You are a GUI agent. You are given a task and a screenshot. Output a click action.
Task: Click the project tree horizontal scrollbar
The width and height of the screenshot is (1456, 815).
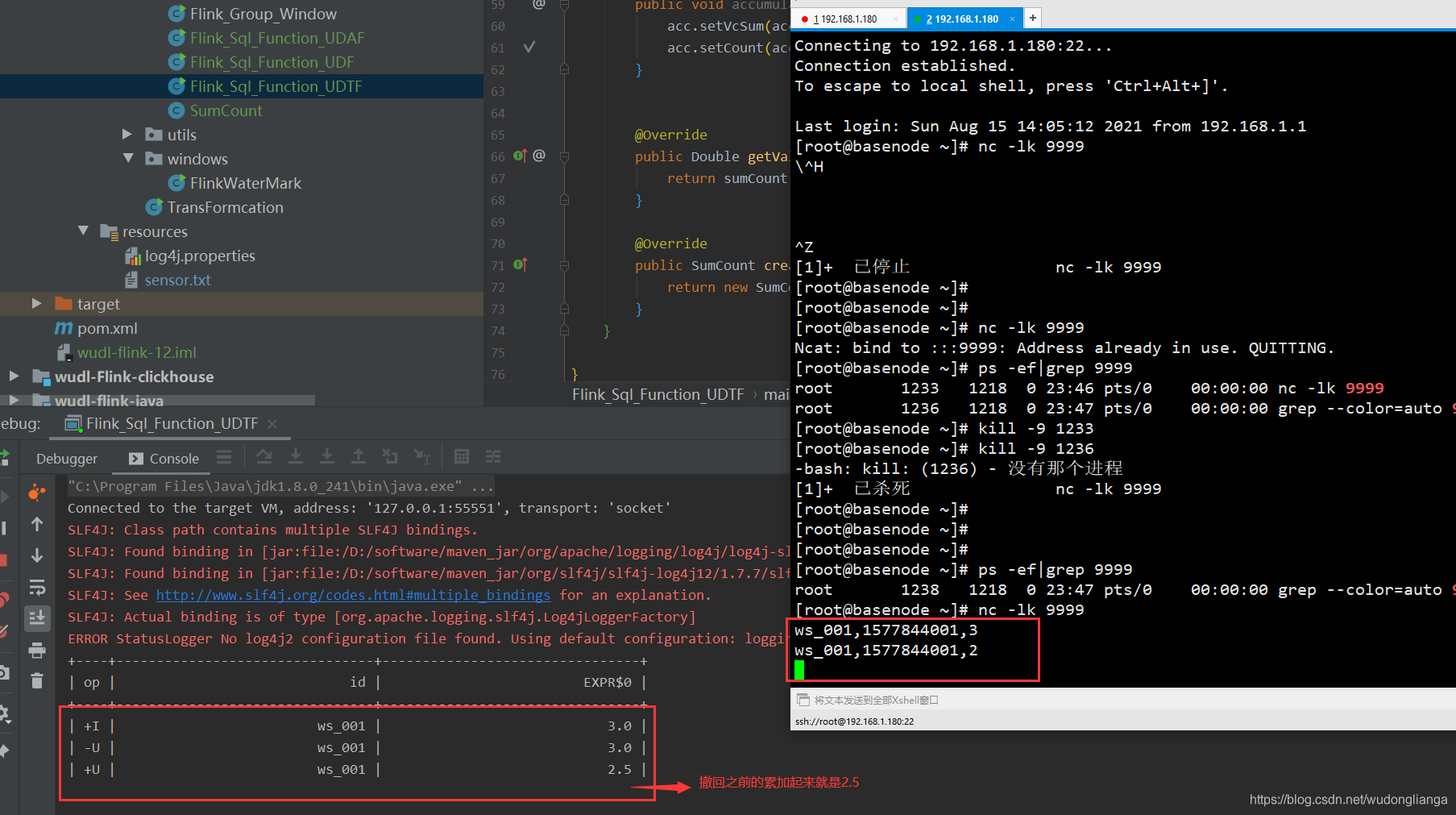(x=157, y=400)
